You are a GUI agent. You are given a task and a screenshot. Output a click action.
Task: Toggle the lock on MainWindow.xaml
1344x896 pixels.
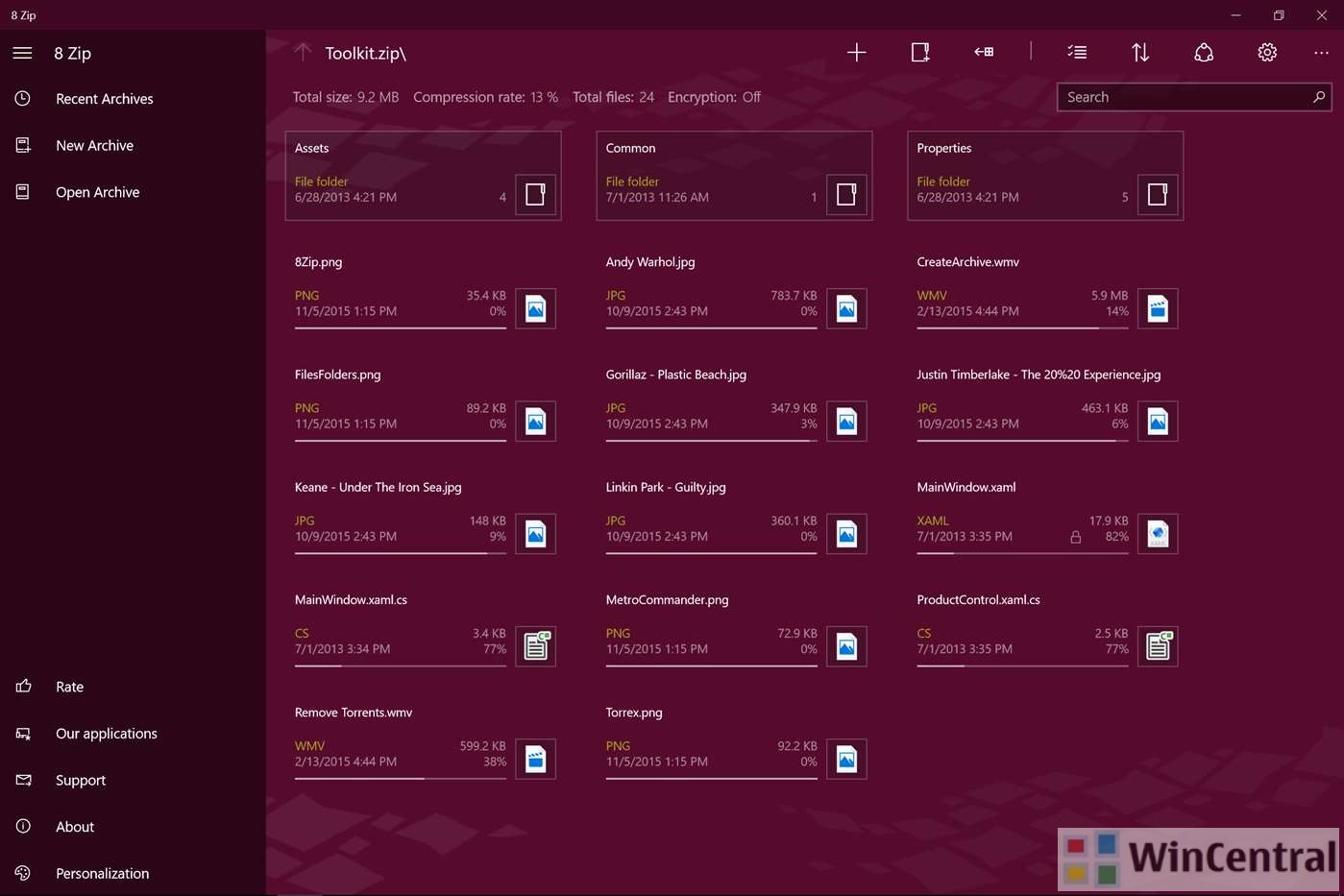[1075, 536]
